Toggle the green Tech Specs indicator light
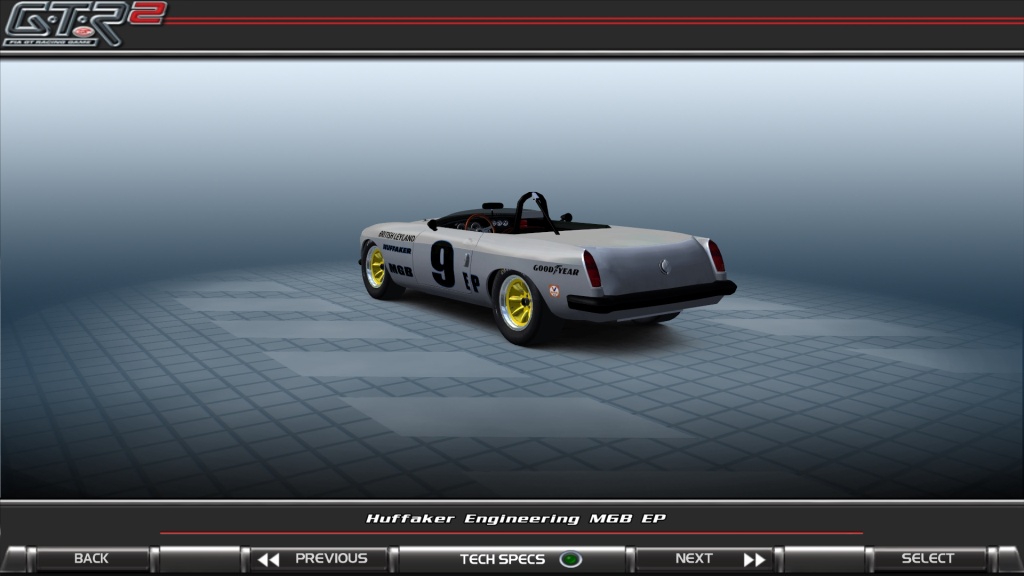Screen dimensions: 1024x576 570,560
